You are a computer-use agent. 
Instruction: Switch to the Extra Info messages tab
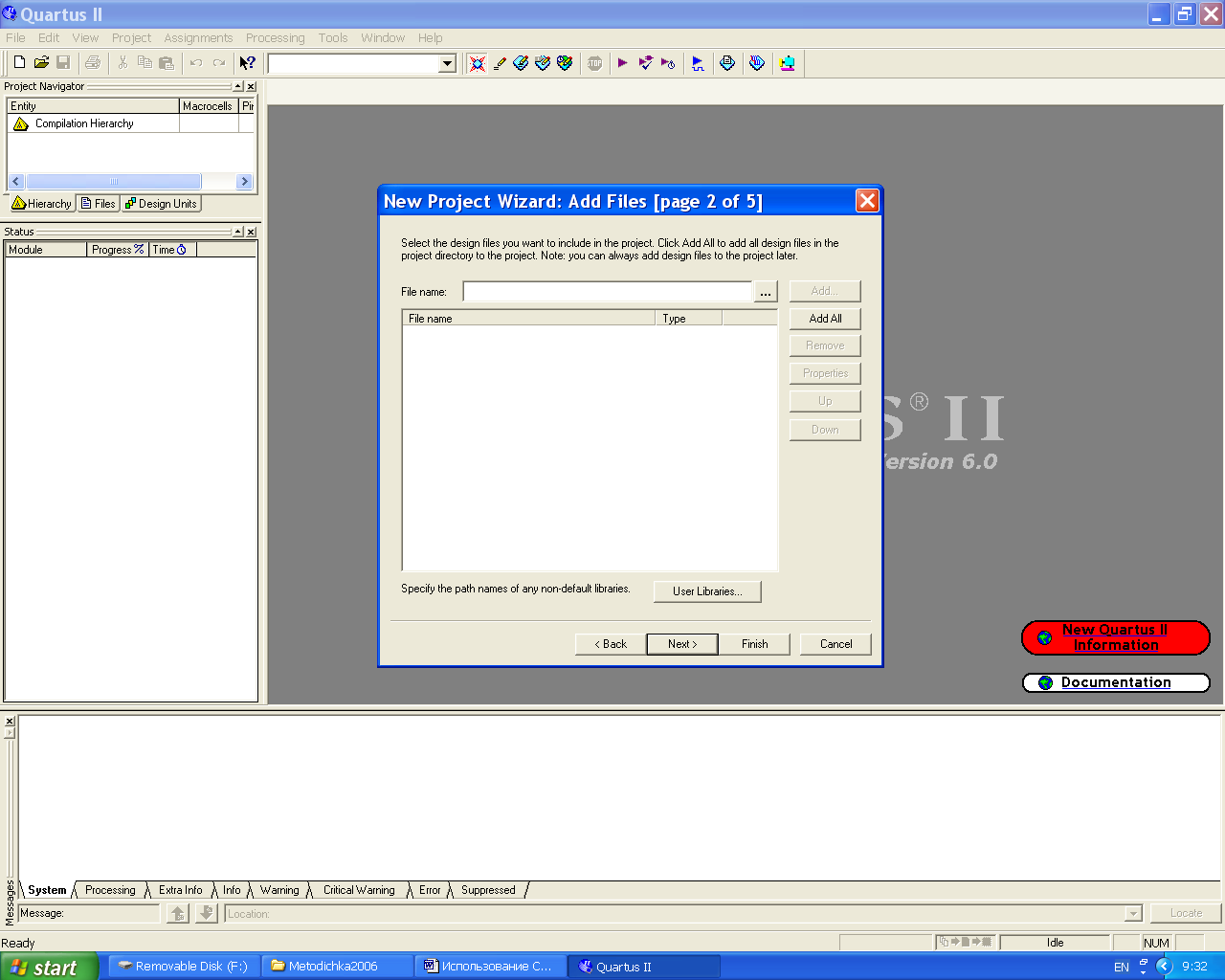click(180, 890)
